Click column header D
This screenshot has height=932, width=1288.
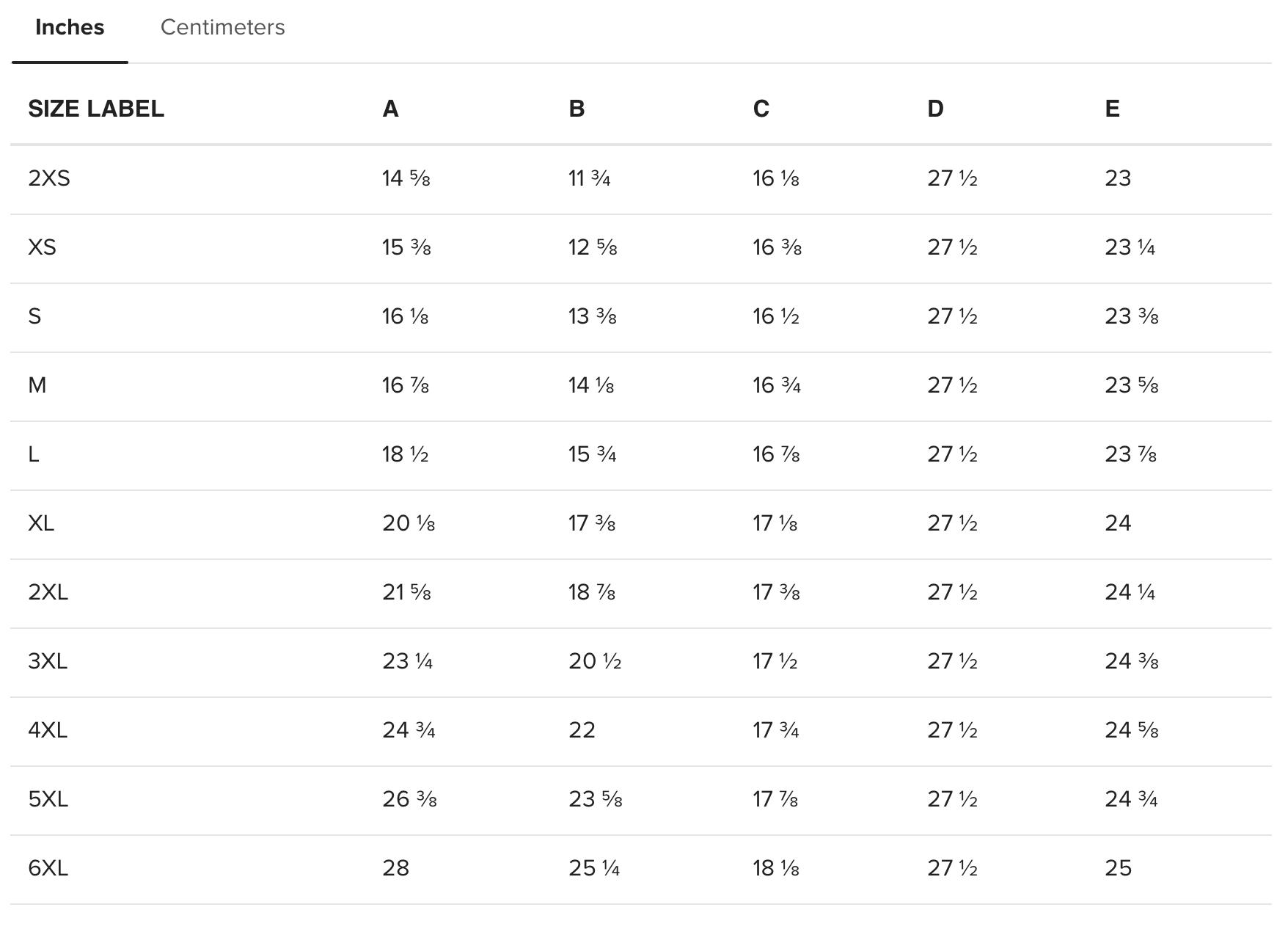pyautogui.click(x=935, y=109)
